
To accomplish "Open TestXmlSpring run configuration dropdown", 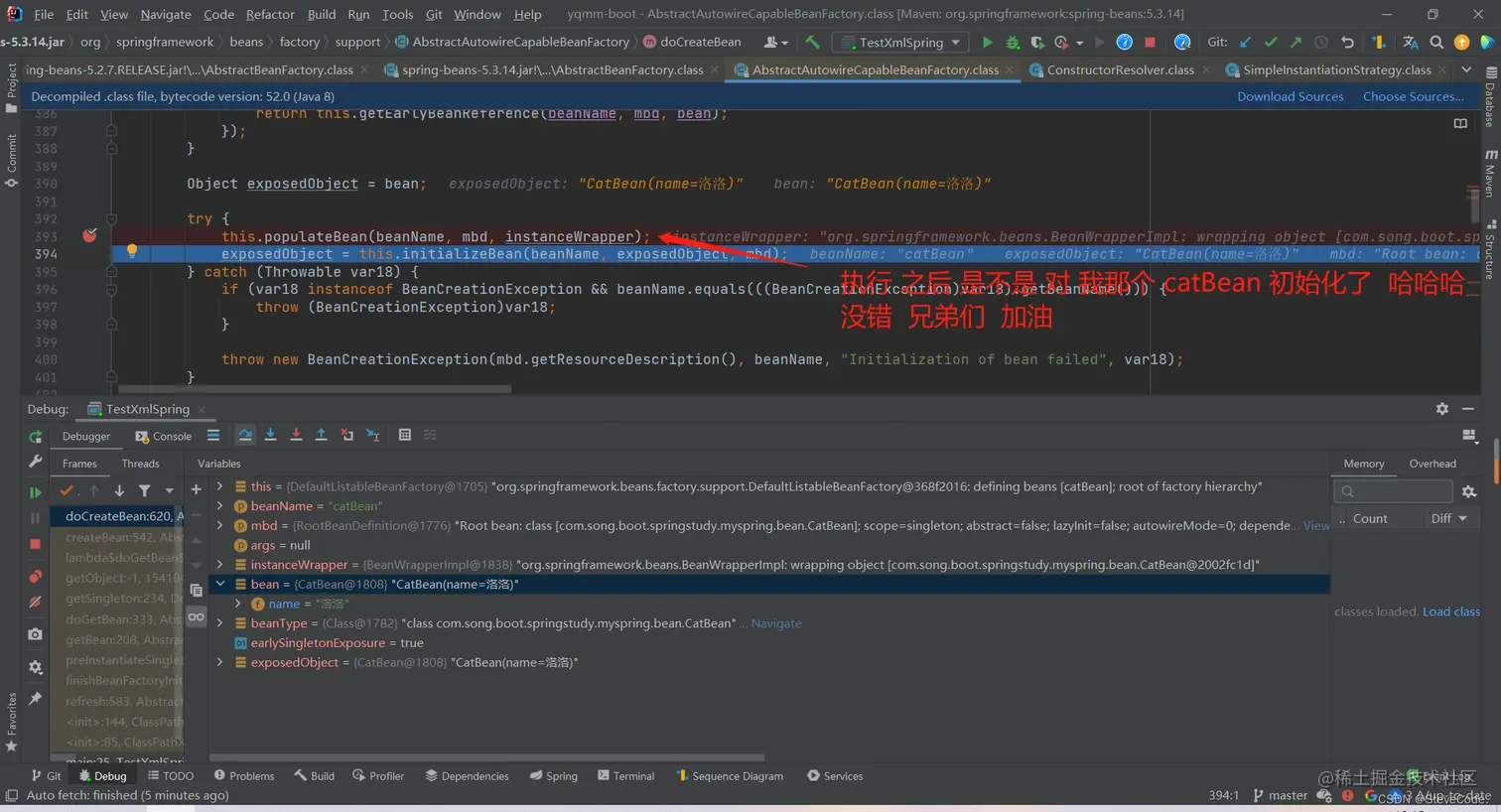I will coord(901,43).
